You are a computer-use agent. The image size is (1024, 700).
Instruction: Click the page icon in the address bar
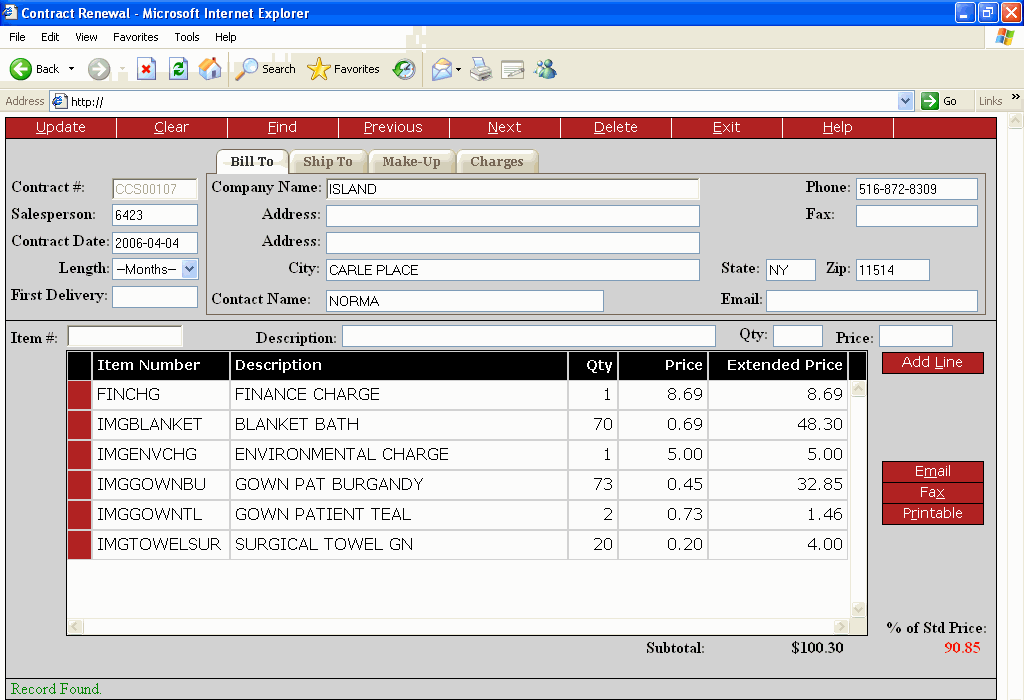(x=59, y=101)
